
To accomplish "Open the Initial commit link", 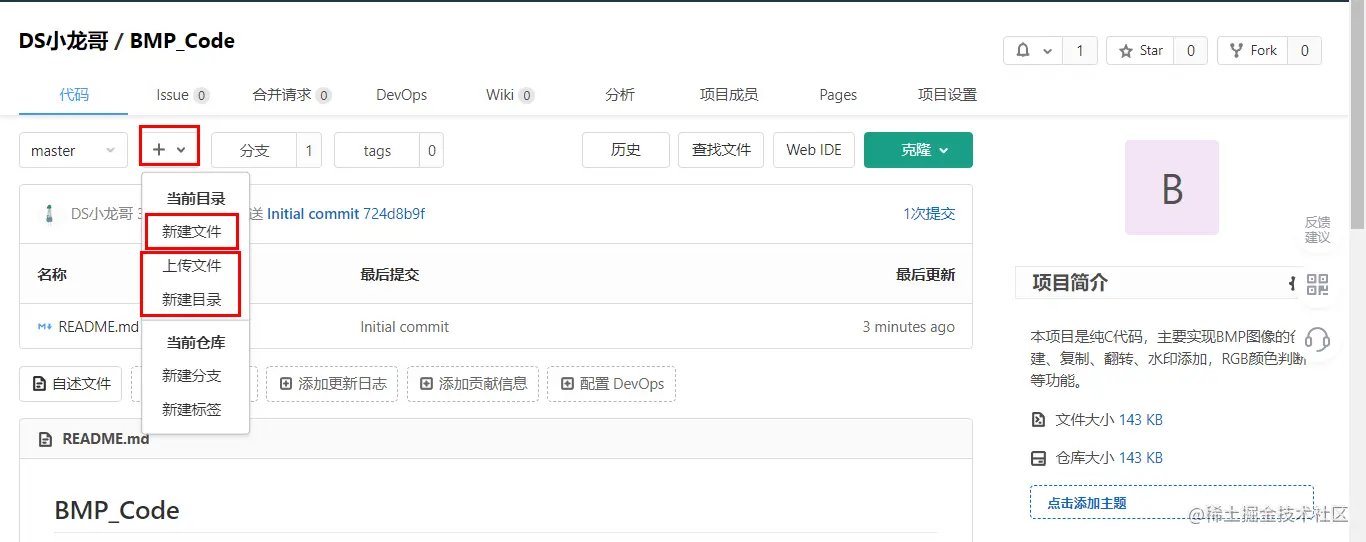I will pos(313,214).
